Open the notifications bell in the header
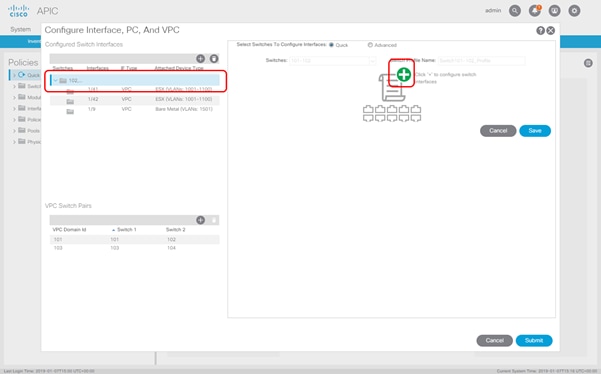 click(535, 11)
